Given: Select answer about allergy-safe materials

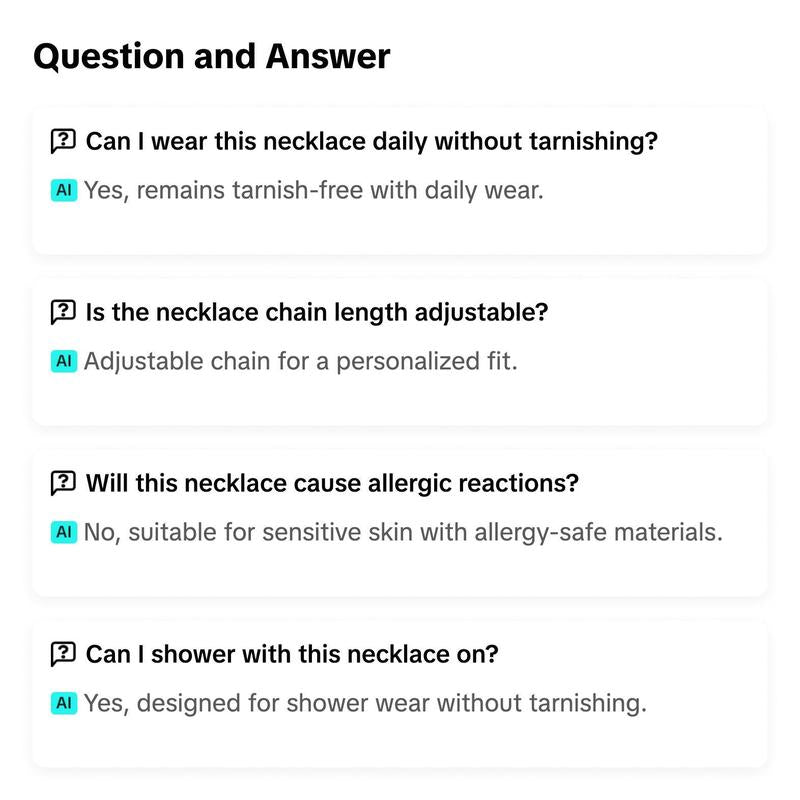Looking at the screenshot, I should [x=403, y=533].
